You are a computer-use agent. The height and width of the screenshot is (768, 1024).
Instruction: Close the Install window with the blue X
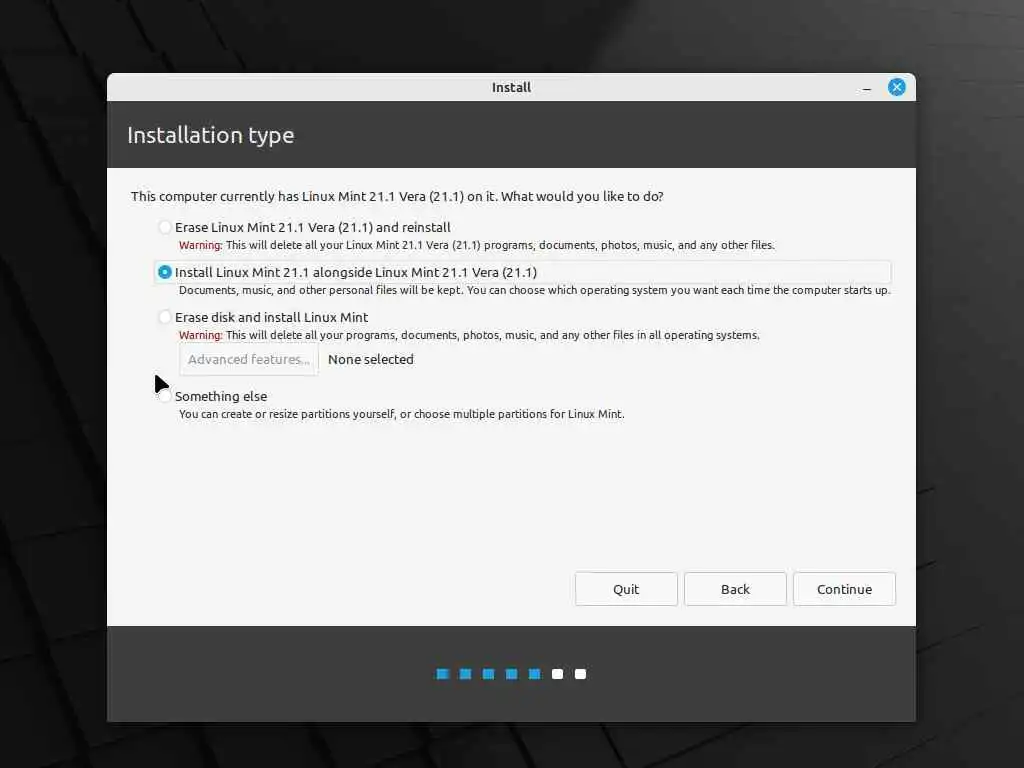click(x=896, y=87)
